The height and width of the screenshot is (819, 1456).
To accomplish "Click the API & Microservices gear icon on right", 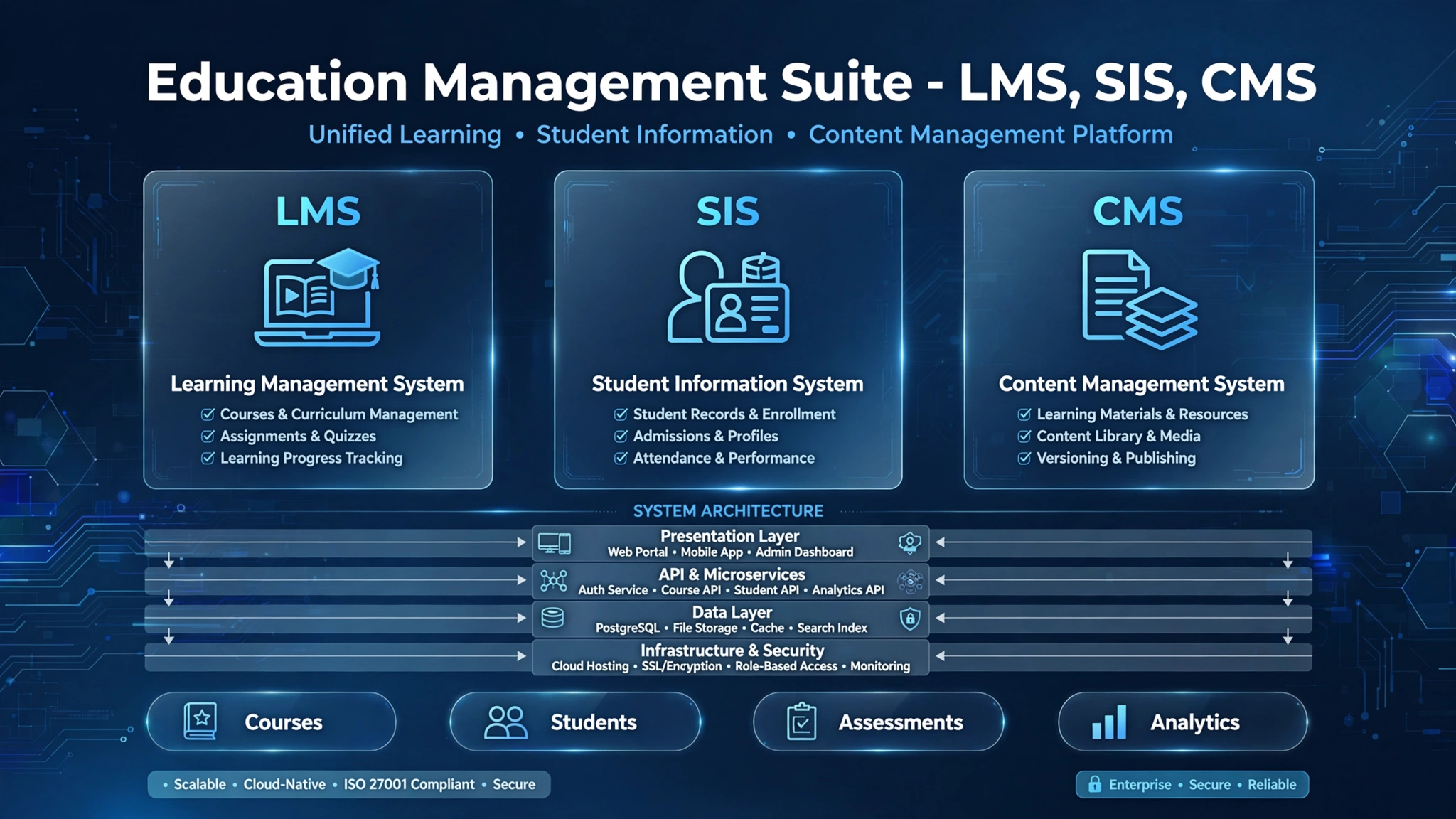I will point(910,582).
